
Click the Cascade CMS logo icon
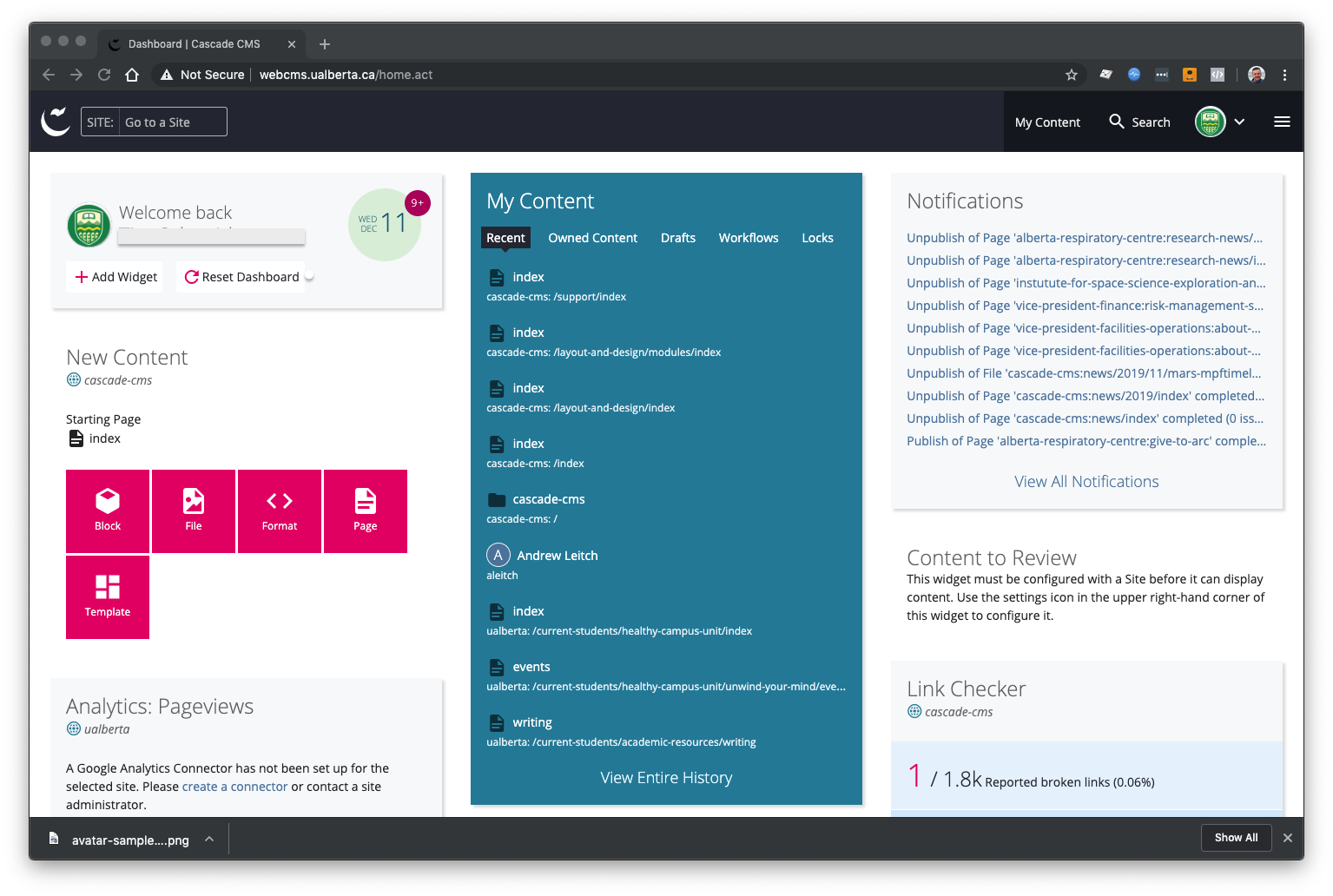[56, 122]
